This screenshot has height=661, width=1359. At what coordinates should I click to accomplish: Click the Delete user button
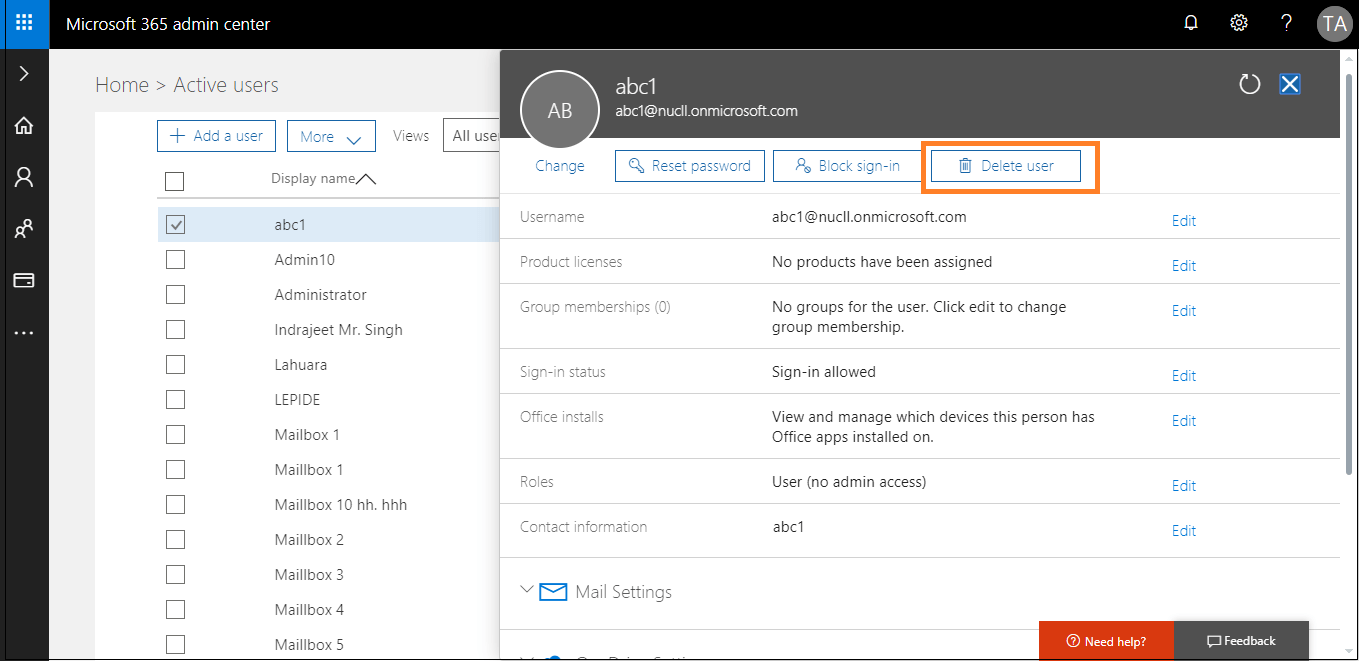1005,165
